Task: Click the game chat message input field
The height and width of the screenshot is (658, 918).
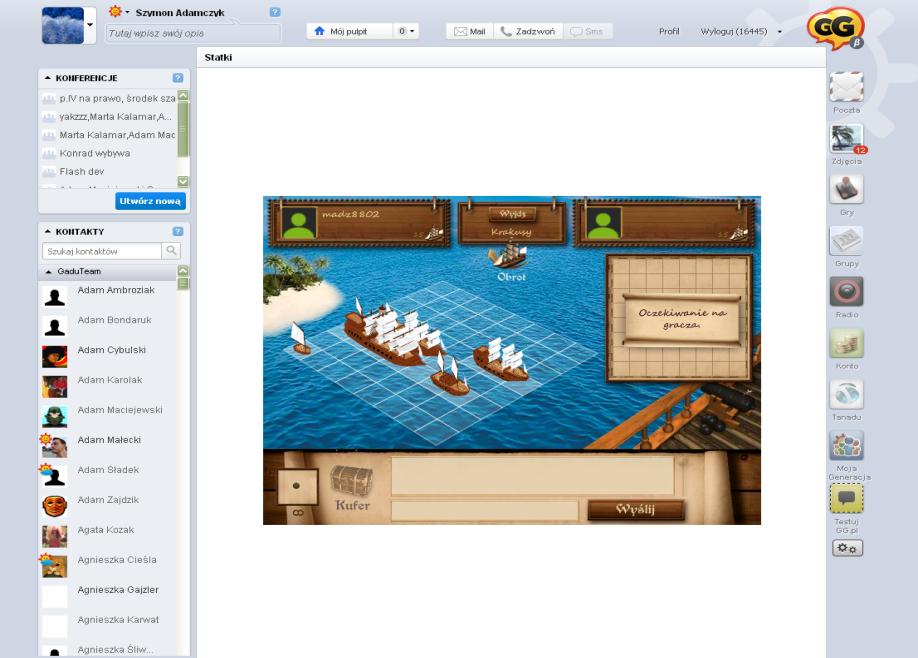Action: (484, 510)
